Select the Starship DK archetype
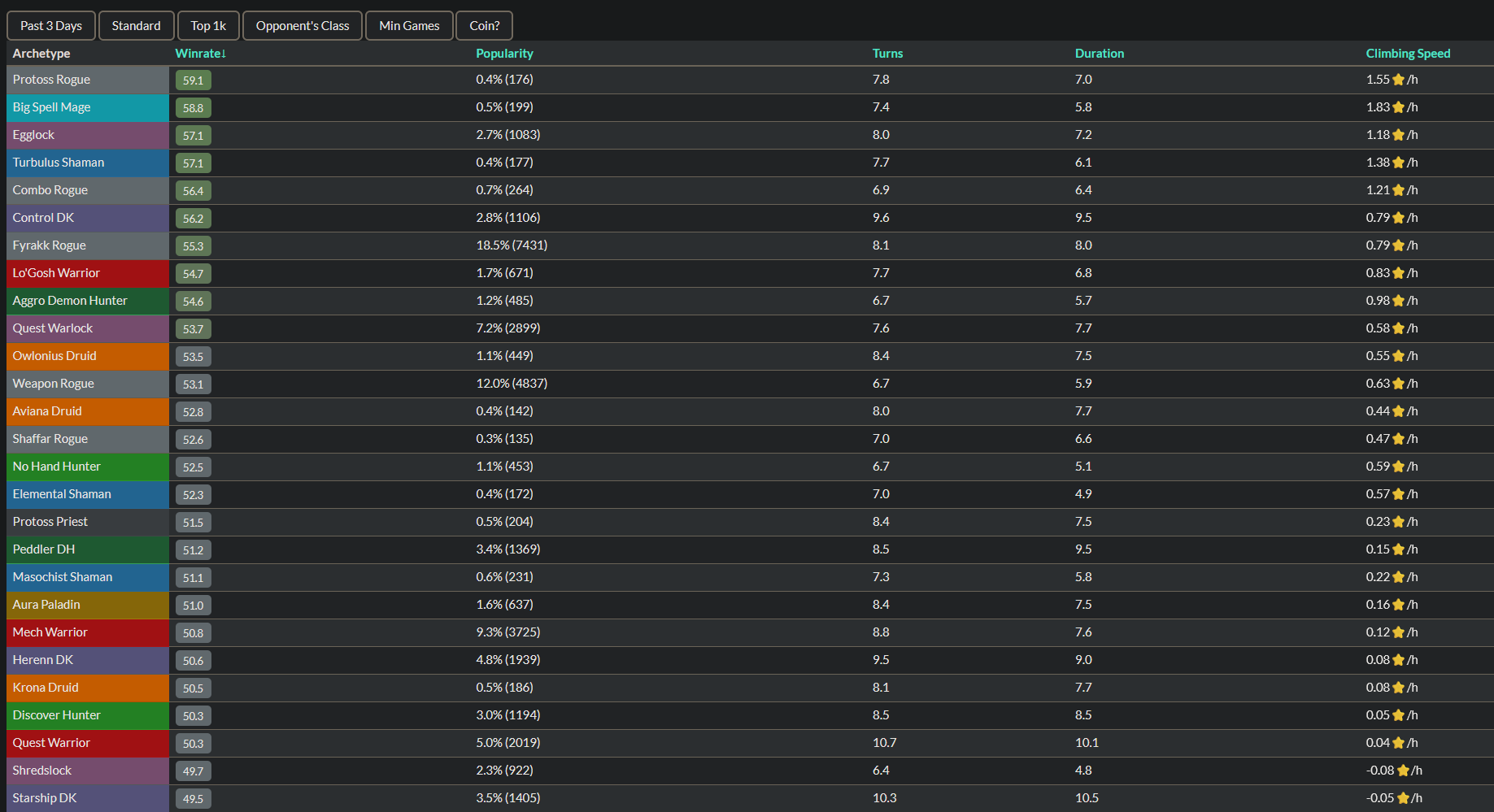This screenshot has width=1494, height=812. click(x=88, y=798)
